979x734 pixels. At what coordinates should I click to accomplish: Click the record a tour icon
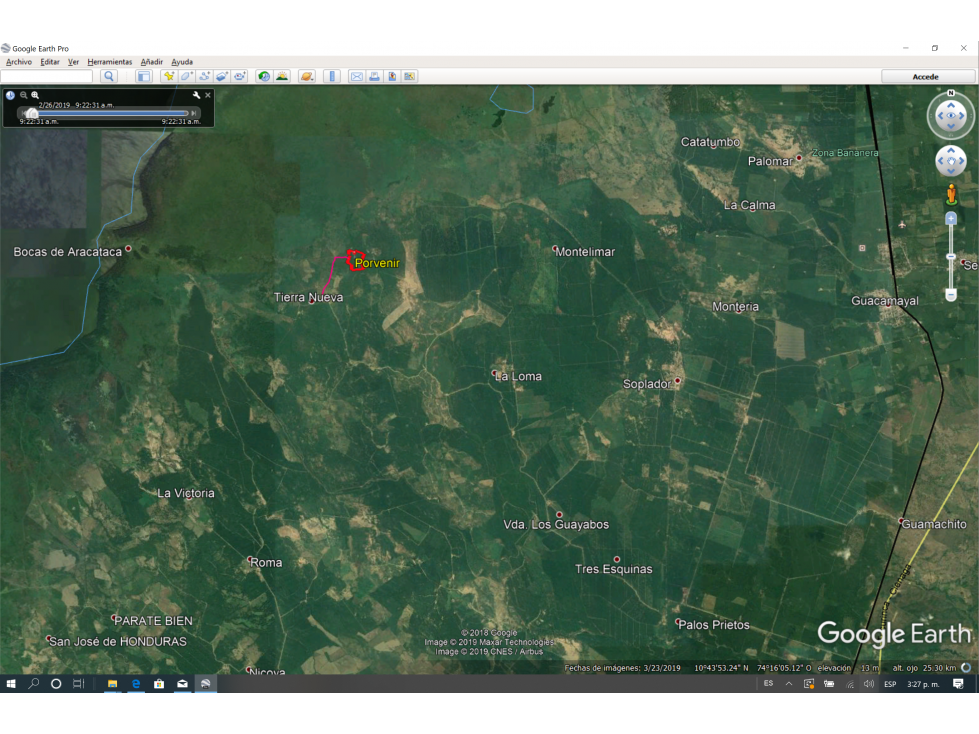tap(239, 76)
